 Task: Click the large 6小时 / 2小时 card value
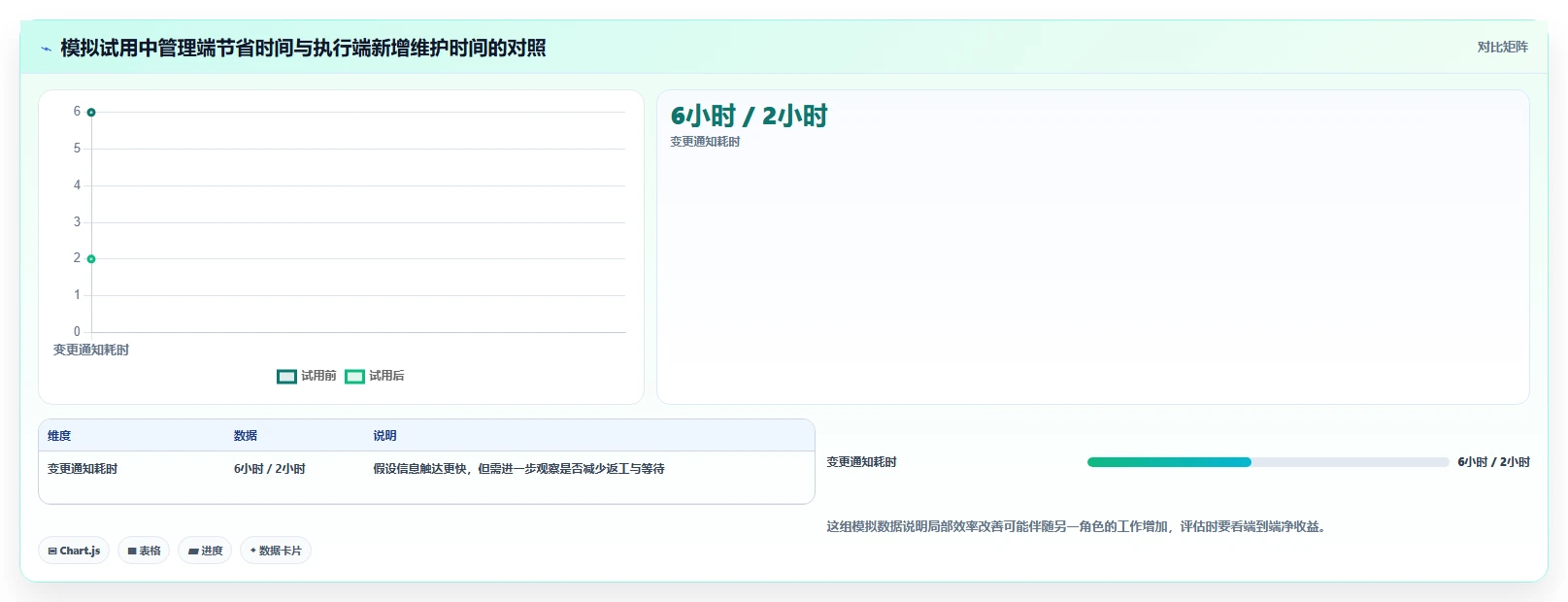pyautogui.click(x=749, y=117)
